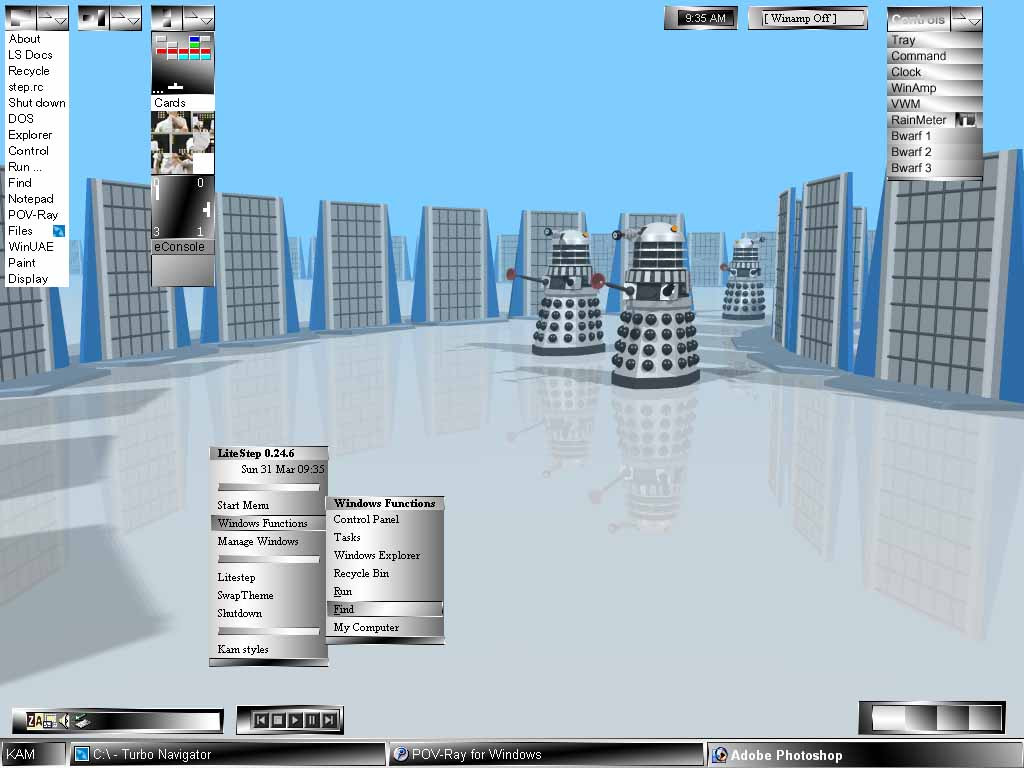Skip to next Winamp track
1024x768 pixels.
coord(330,720)
